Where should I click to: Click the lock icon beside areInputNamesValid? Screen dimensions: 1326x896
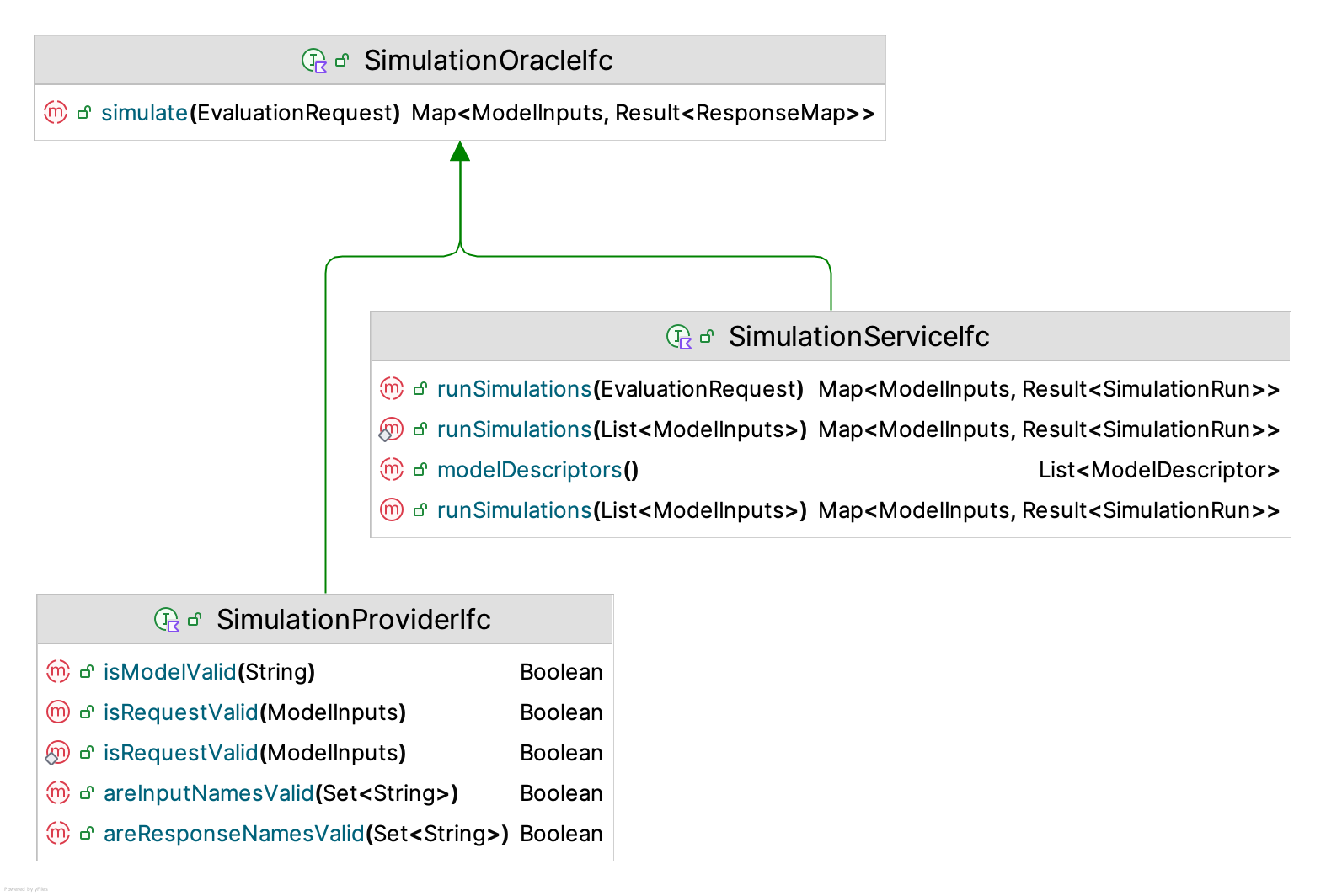pyautogui.click(x=87, y=793)
